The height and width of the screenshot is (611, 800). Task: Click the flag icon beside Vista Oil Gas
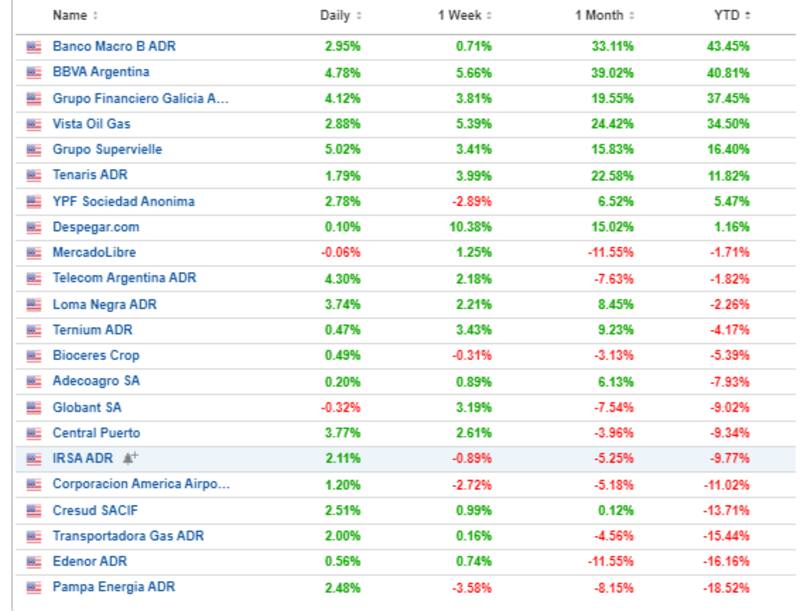[33, 124]
